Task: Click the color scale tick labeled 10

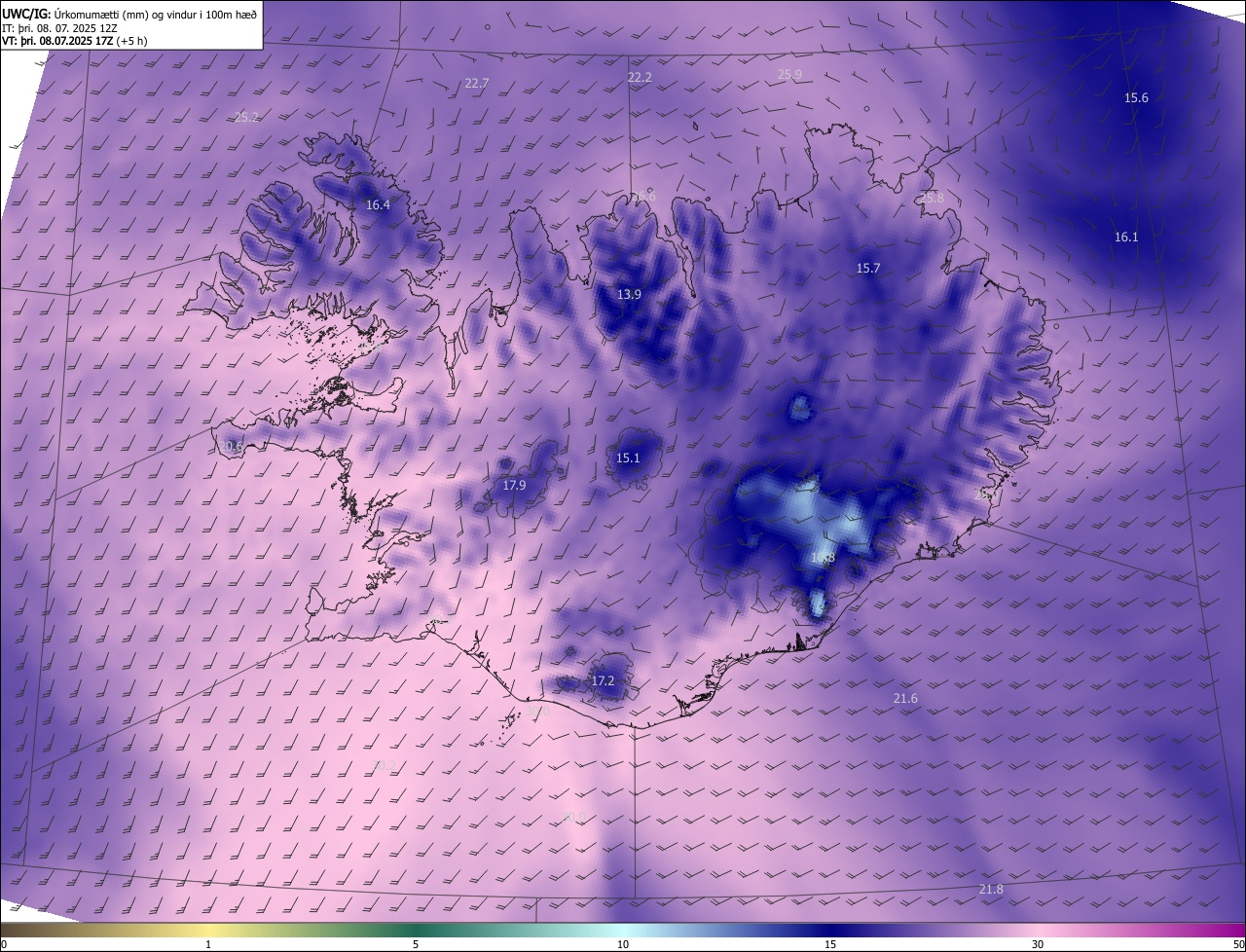Action: pyautogui.click(x=623, y=944)
